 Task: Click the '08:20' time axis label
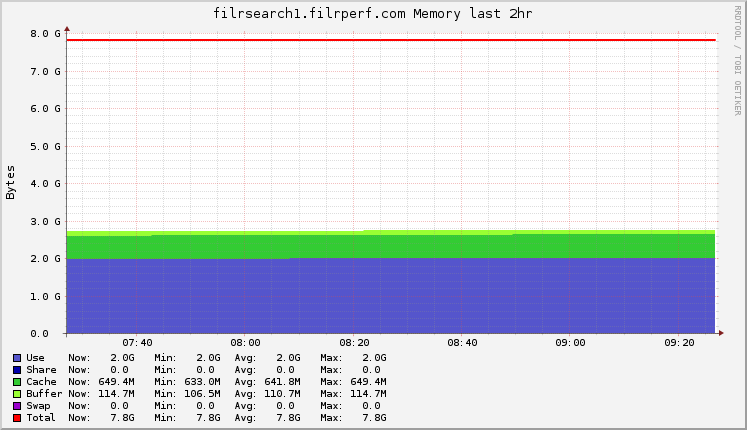[x=354, y=343]
